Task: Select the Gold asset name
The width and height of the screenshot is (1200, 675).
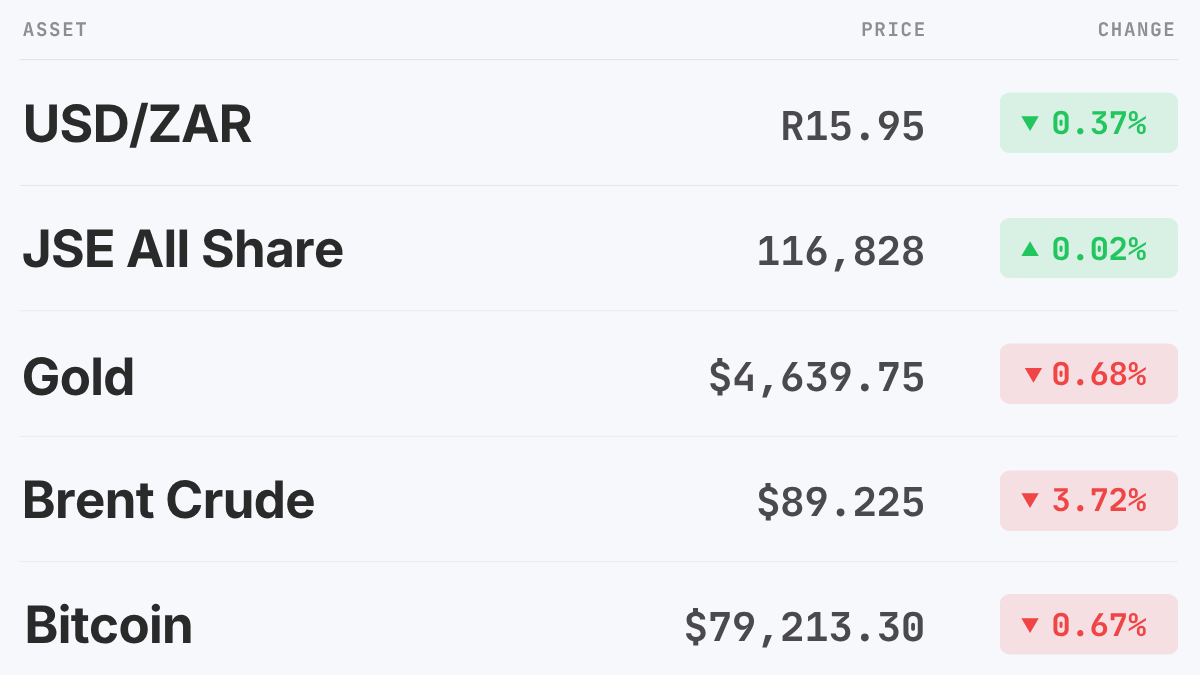Action: click(x=78, y=376)
